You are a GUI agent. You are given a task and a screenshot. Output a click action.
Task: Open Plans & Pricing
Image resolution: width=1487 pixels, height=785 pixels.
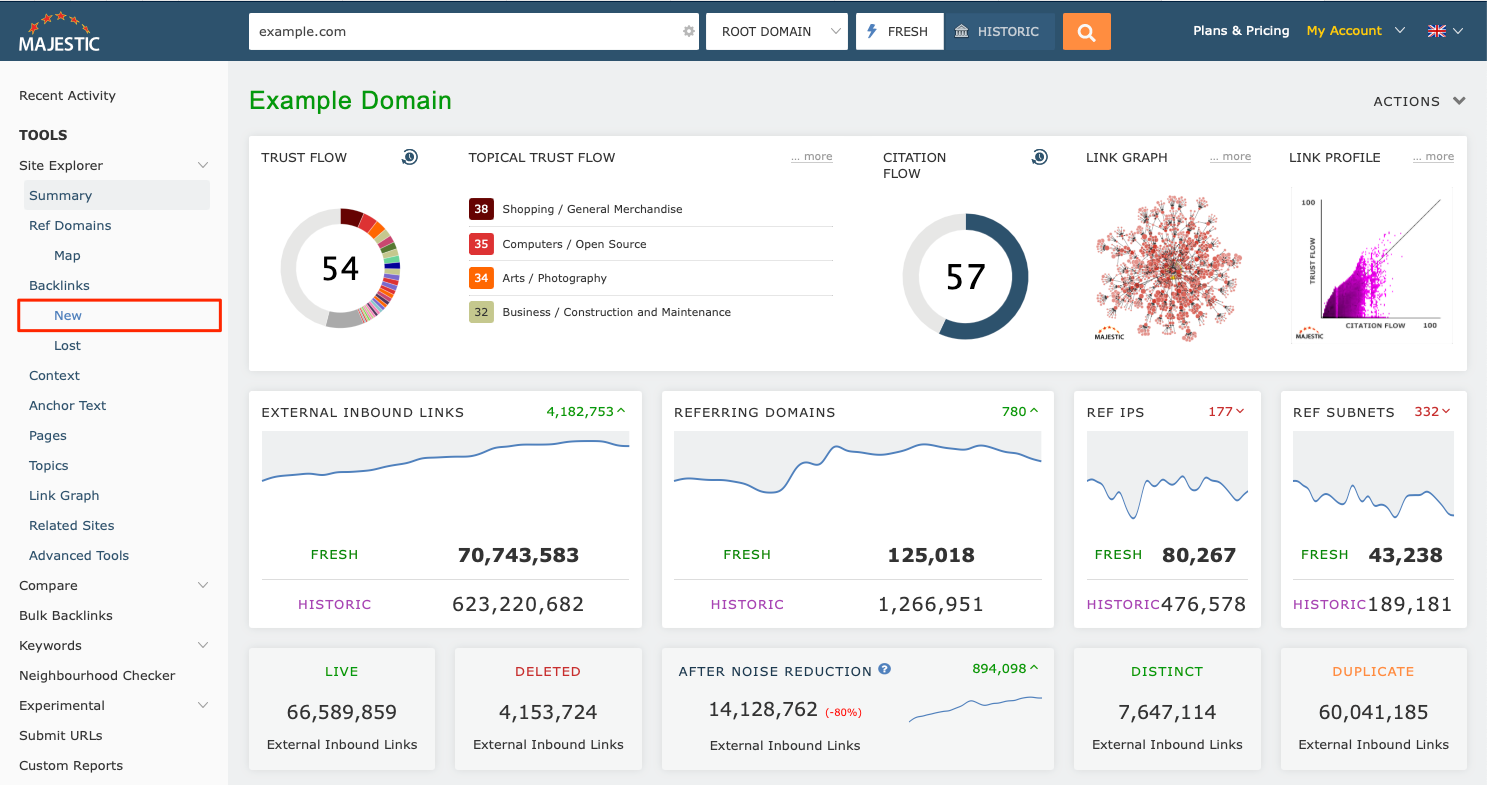pos(1240,31)
